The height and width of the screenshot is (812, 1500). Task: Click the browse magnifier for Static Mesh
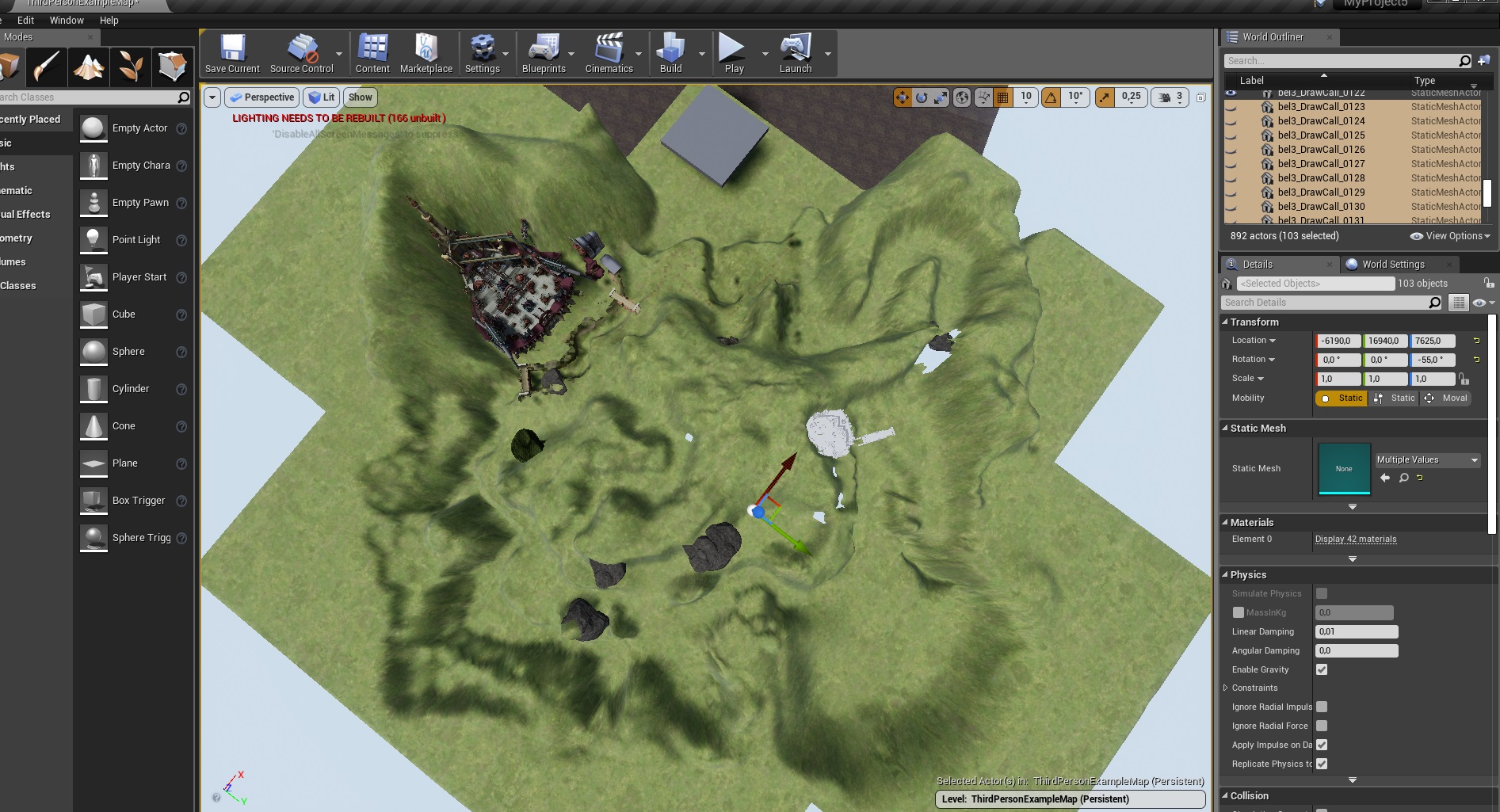(x=1403, y=478)
